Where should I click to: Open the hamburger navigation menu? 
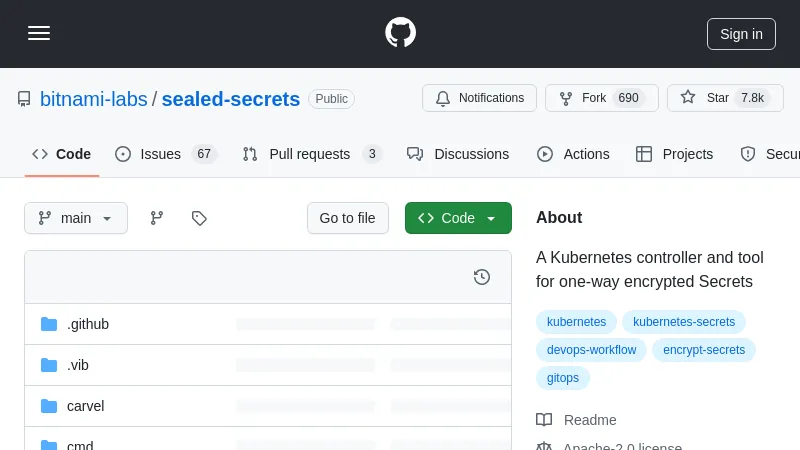[x=39, y=33]
